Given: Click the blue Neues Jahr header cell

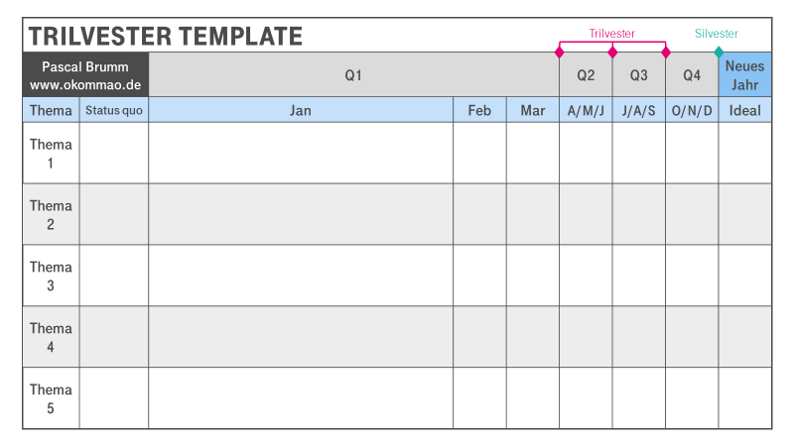Looking at the screenshot, I should (745, 75).
